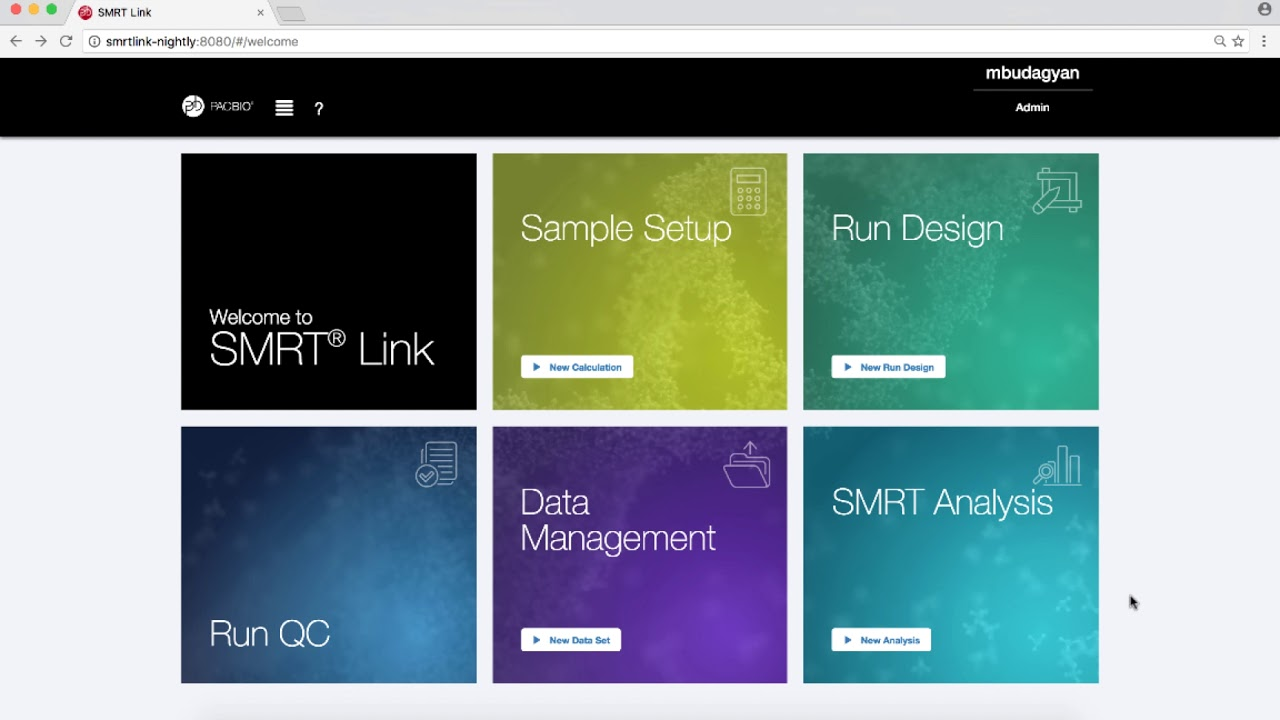This screenshot has width=1280, height=720.
Task: Go forward with browser forward arrow
Action: pos(40,41)
